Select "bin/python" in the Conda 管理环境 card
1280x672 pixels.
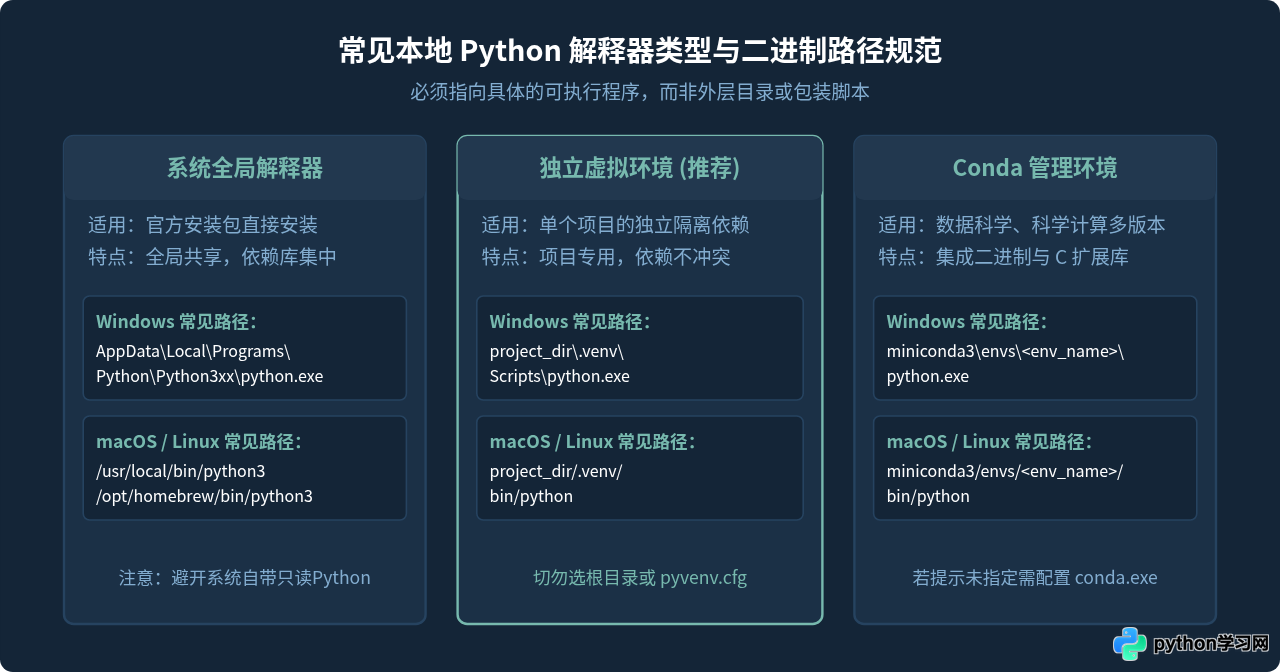coord(928,496)
